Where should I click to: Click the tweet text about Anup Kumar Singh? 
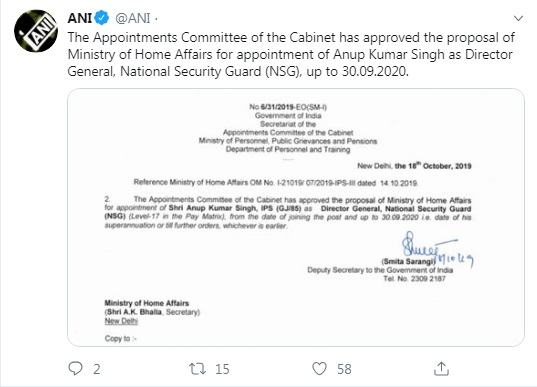[291, 54]
